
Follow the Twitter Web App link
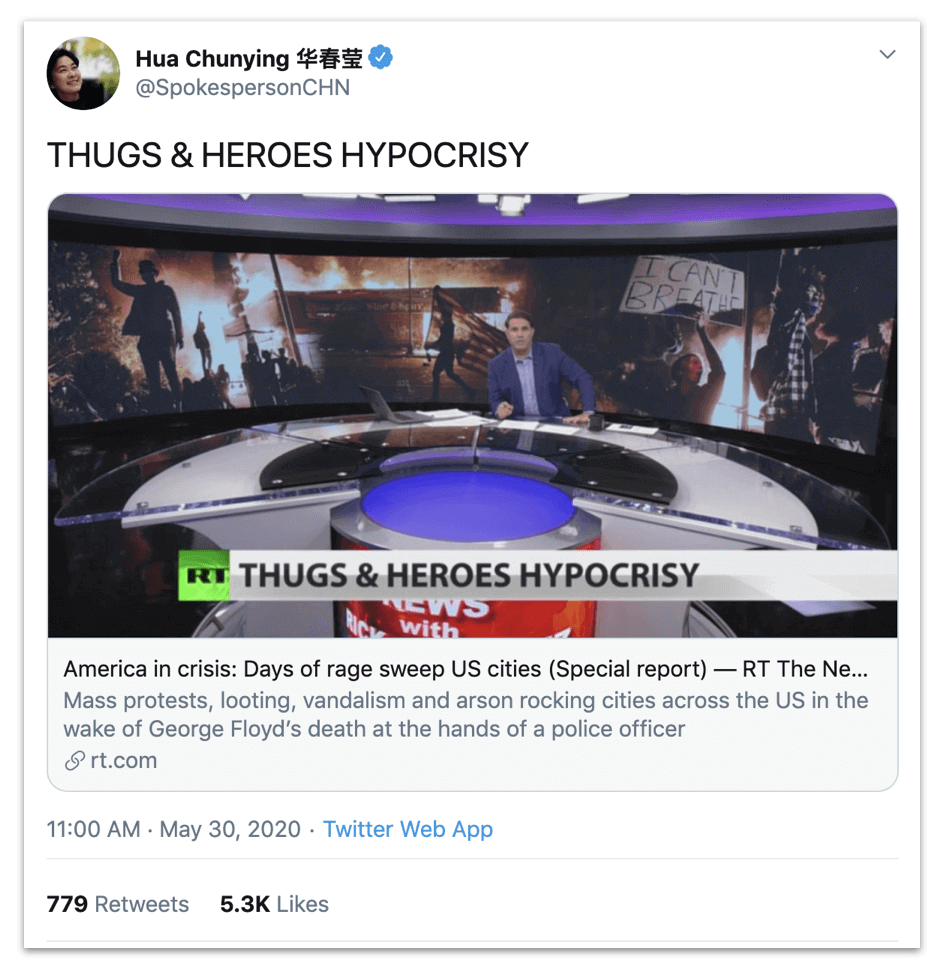point(408,829)
